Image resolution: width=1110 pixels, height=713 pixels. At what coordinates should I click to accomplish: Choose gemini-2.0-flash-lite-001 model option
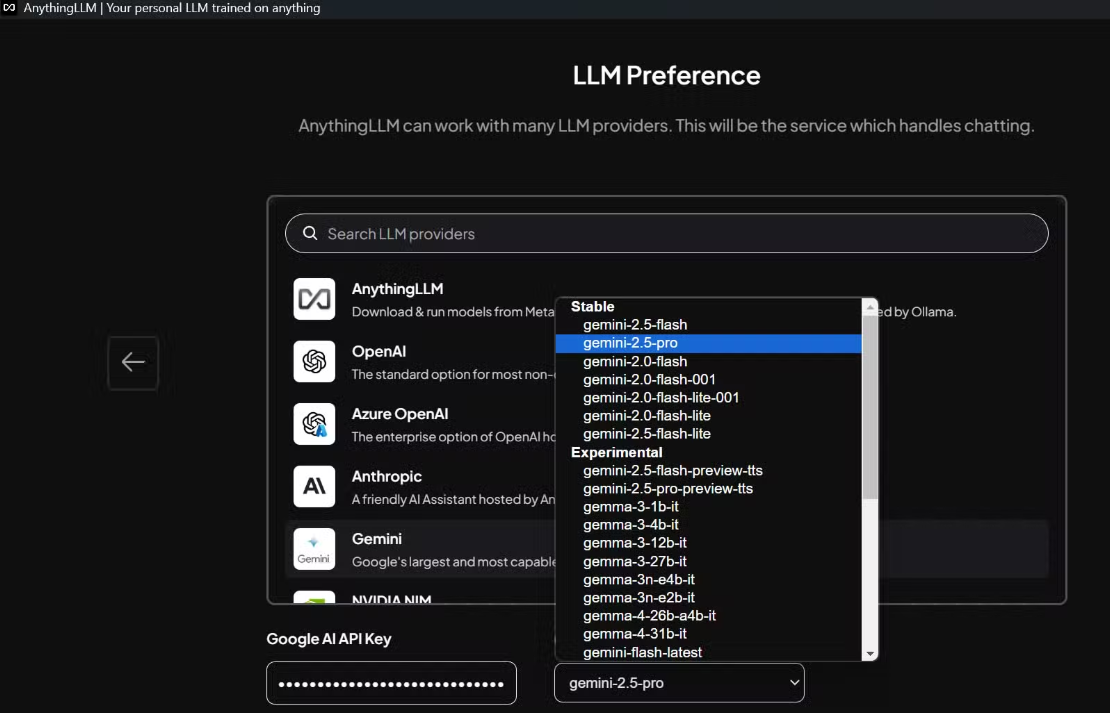709,397
